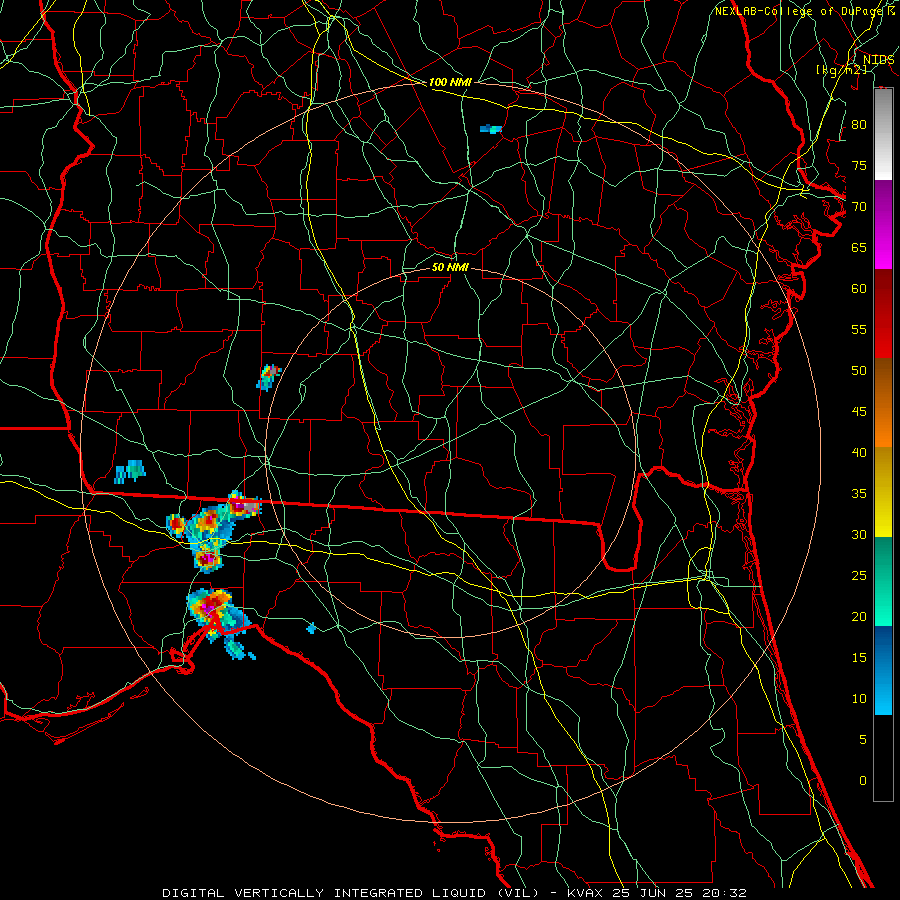Pick the black bottom segment of the VIL scale
Screen dimensions: 900x900
[x=883, y=758]
